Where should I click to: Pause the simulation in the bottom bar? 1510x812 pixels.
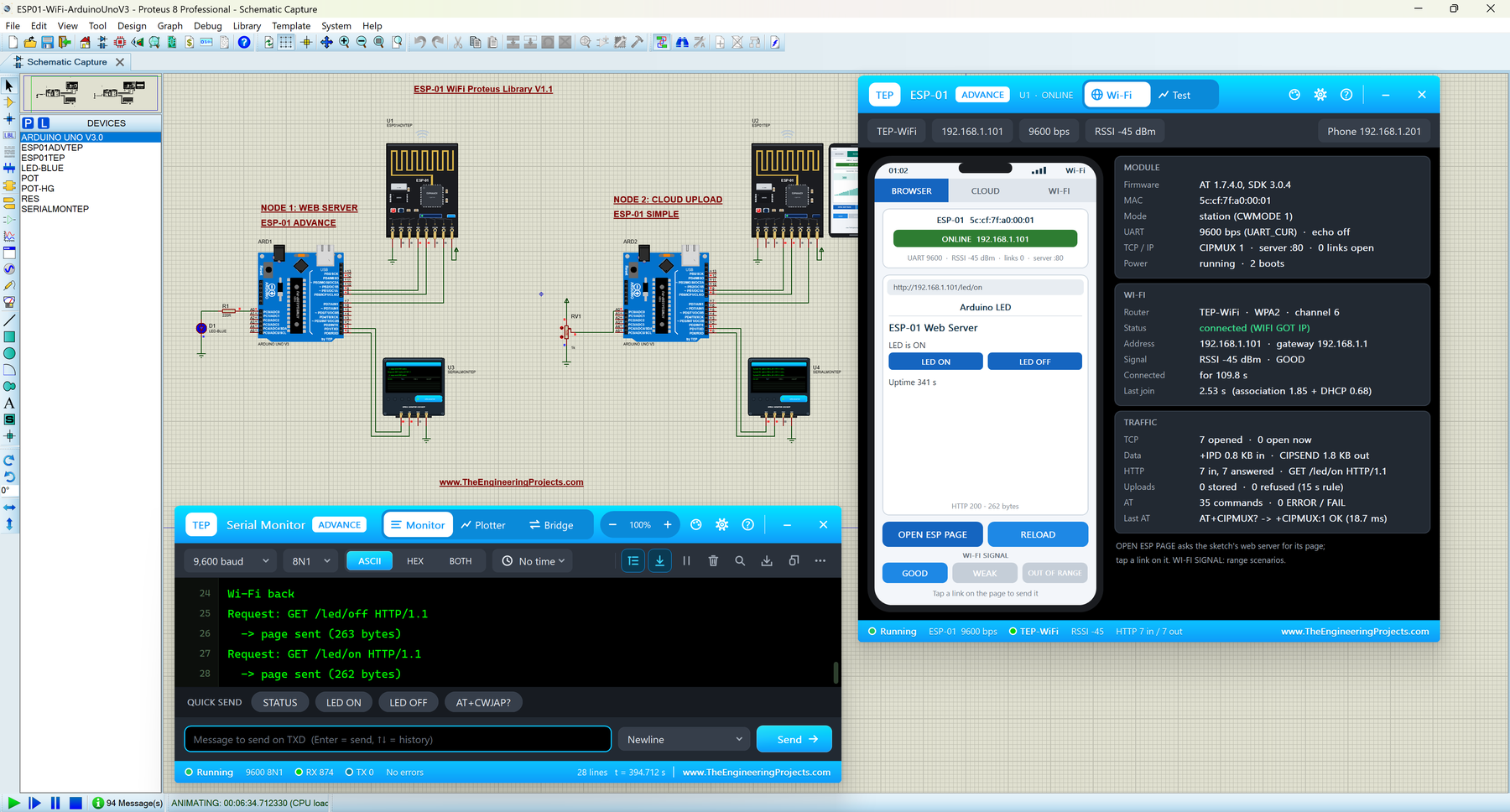[x=55, y=803]
